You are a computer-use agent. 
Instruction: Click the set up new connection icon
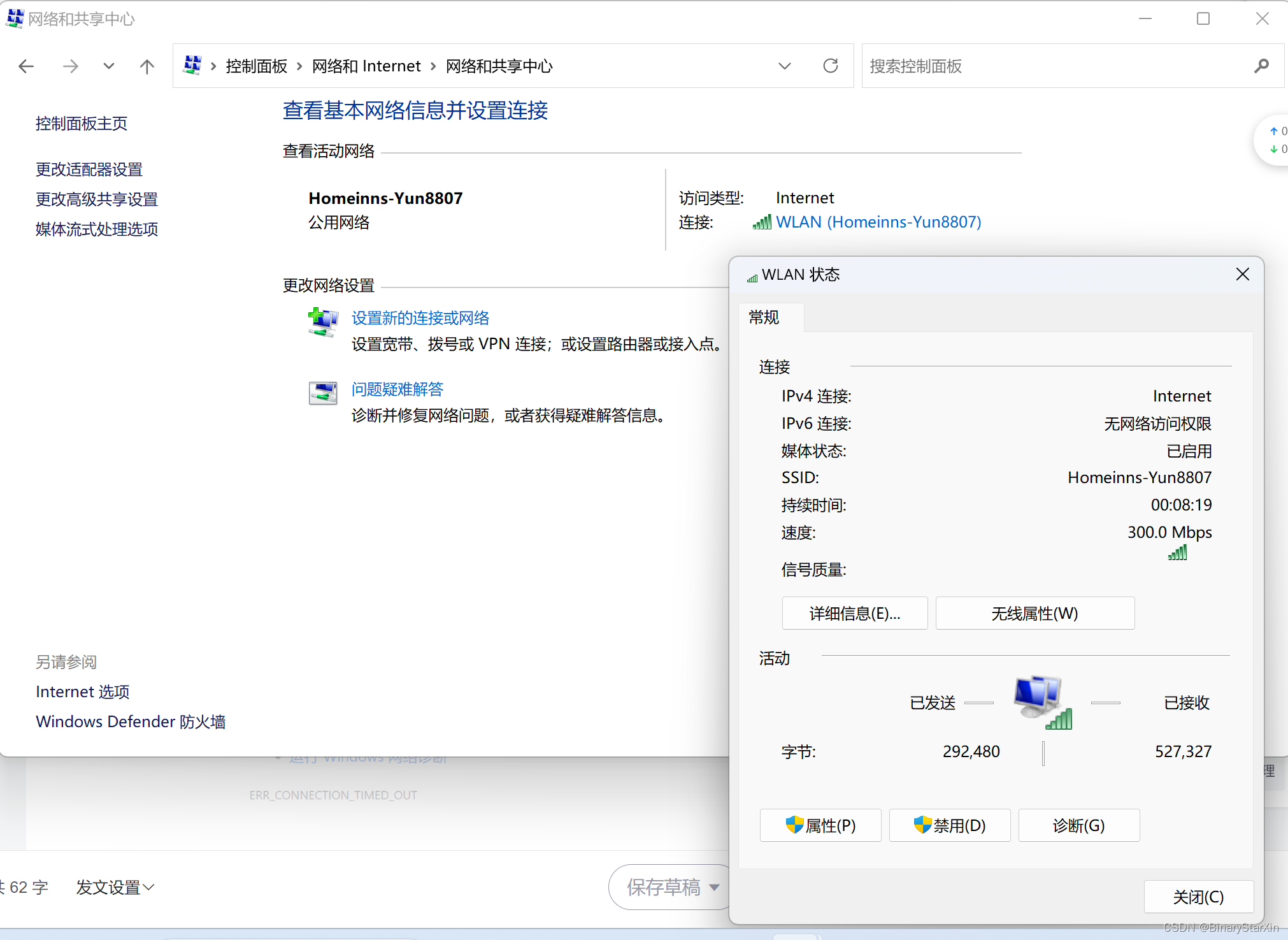323,322
